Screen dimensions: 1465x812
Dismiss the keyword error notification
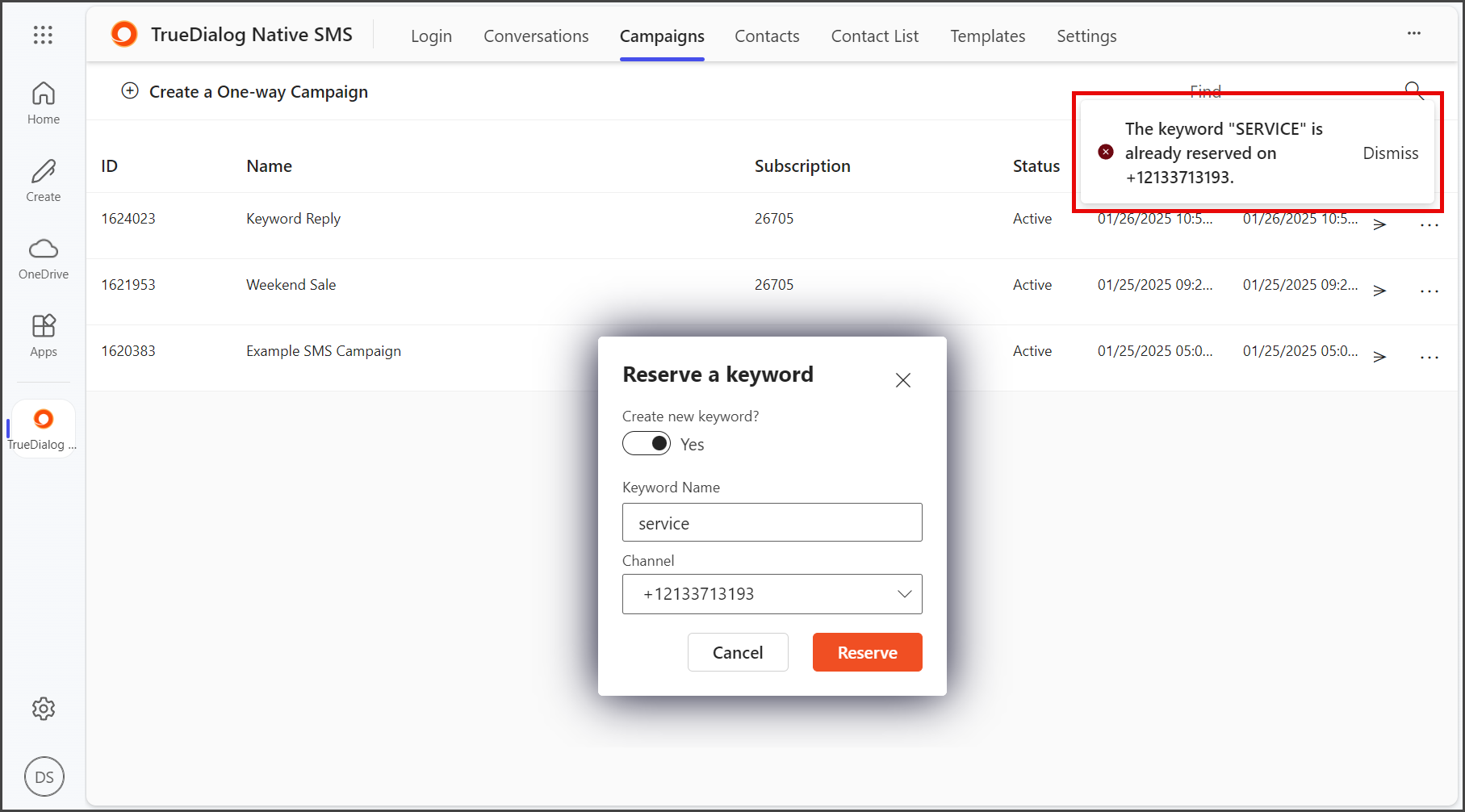pos(1390,153)
